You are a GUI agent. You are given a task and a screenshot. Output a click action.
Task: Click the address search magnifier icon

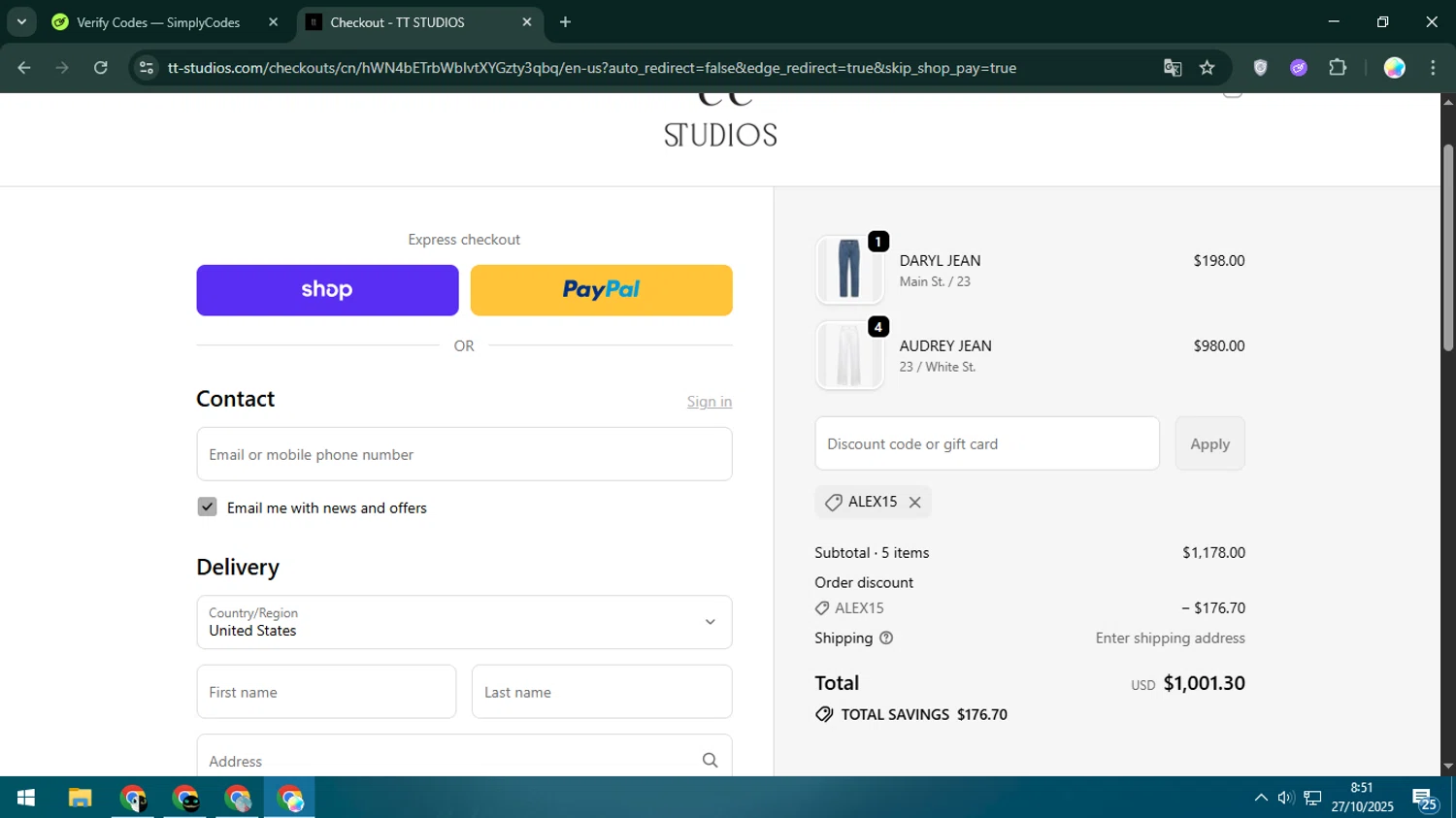tap(710, 761)
